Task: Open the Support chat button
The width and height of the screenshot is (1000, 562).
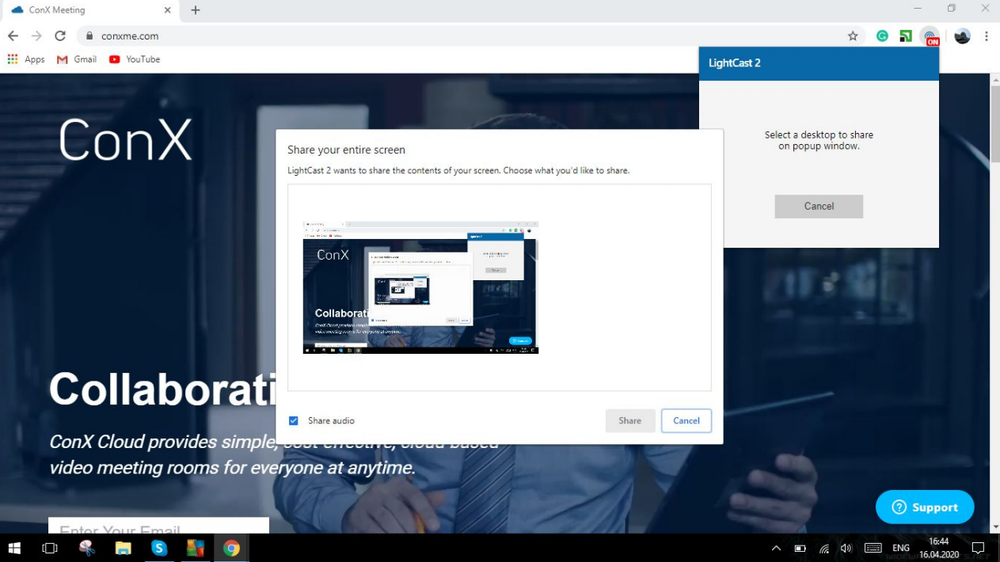Action: click(925, 507)
